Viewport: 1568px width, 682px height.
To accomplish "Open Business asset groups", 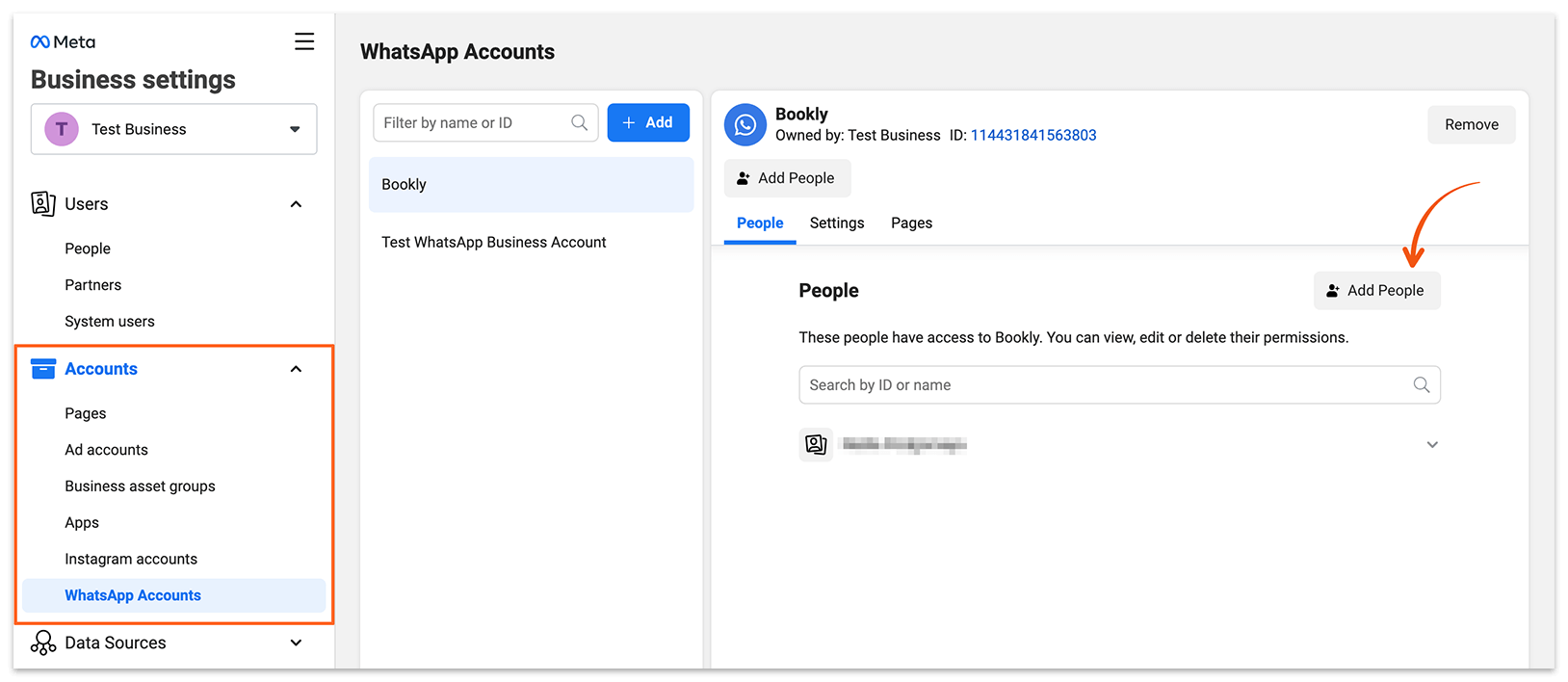I will [141, 486].
